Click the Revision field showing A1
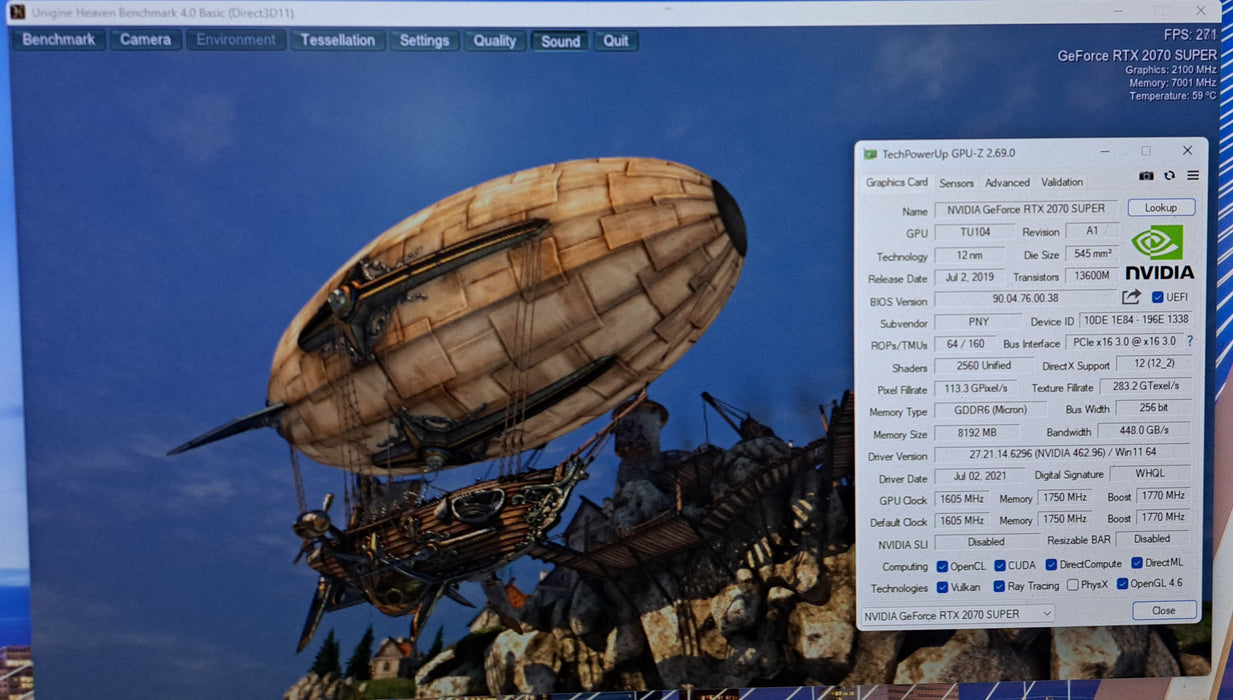 pos(1092,231)
